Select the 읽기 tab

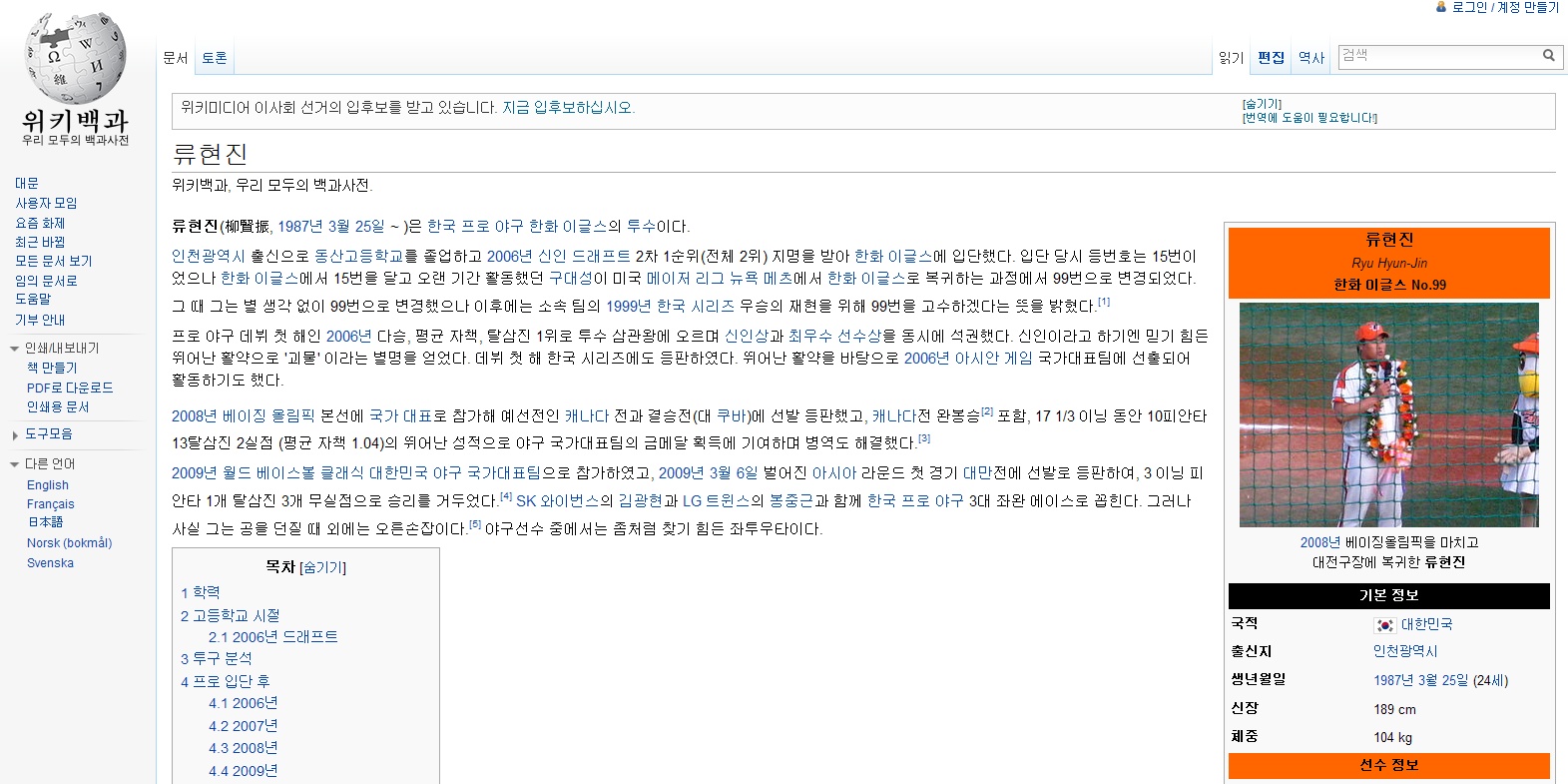(1232, 58)
